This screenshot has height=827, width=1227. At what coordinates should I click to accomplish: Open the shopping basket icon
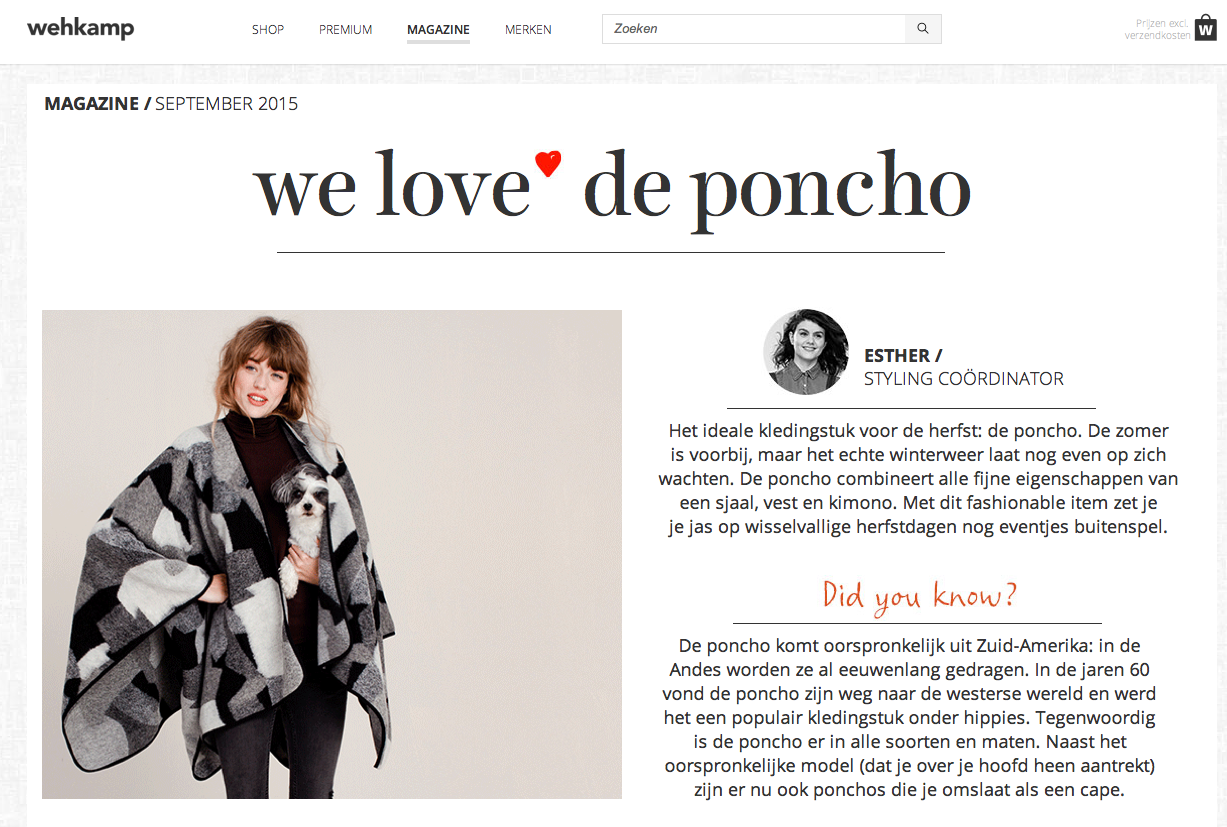click(x=1205, y=28)
